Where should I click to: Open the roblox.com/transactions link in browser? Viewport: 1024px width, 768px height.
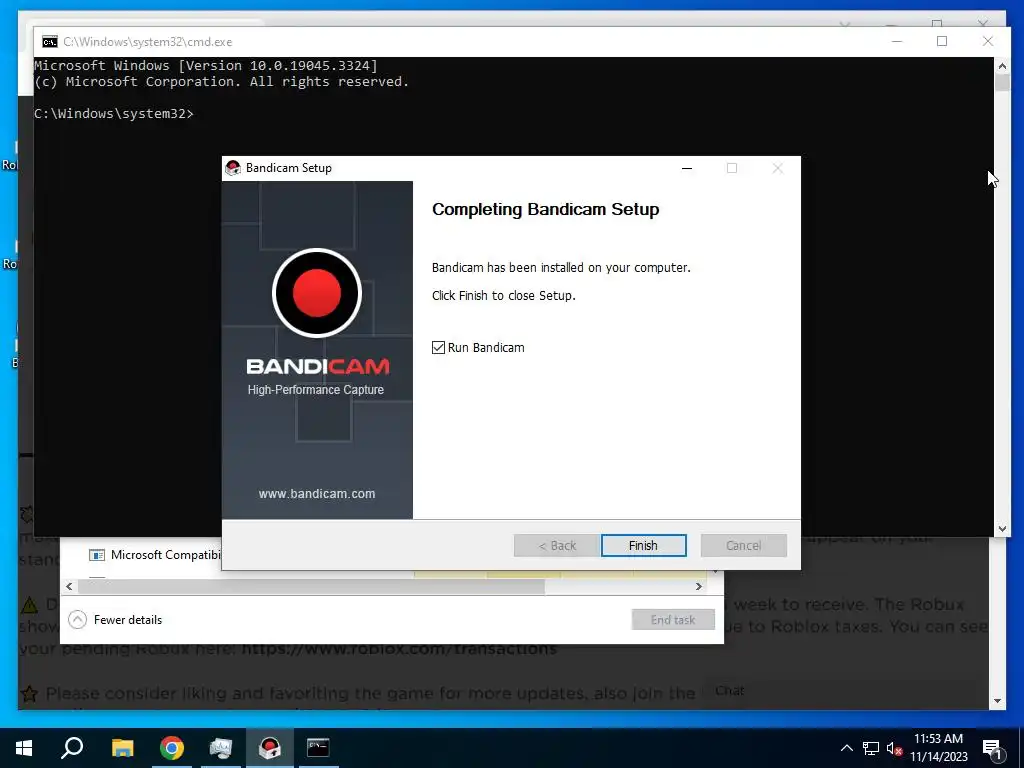[x=399, y=649]
